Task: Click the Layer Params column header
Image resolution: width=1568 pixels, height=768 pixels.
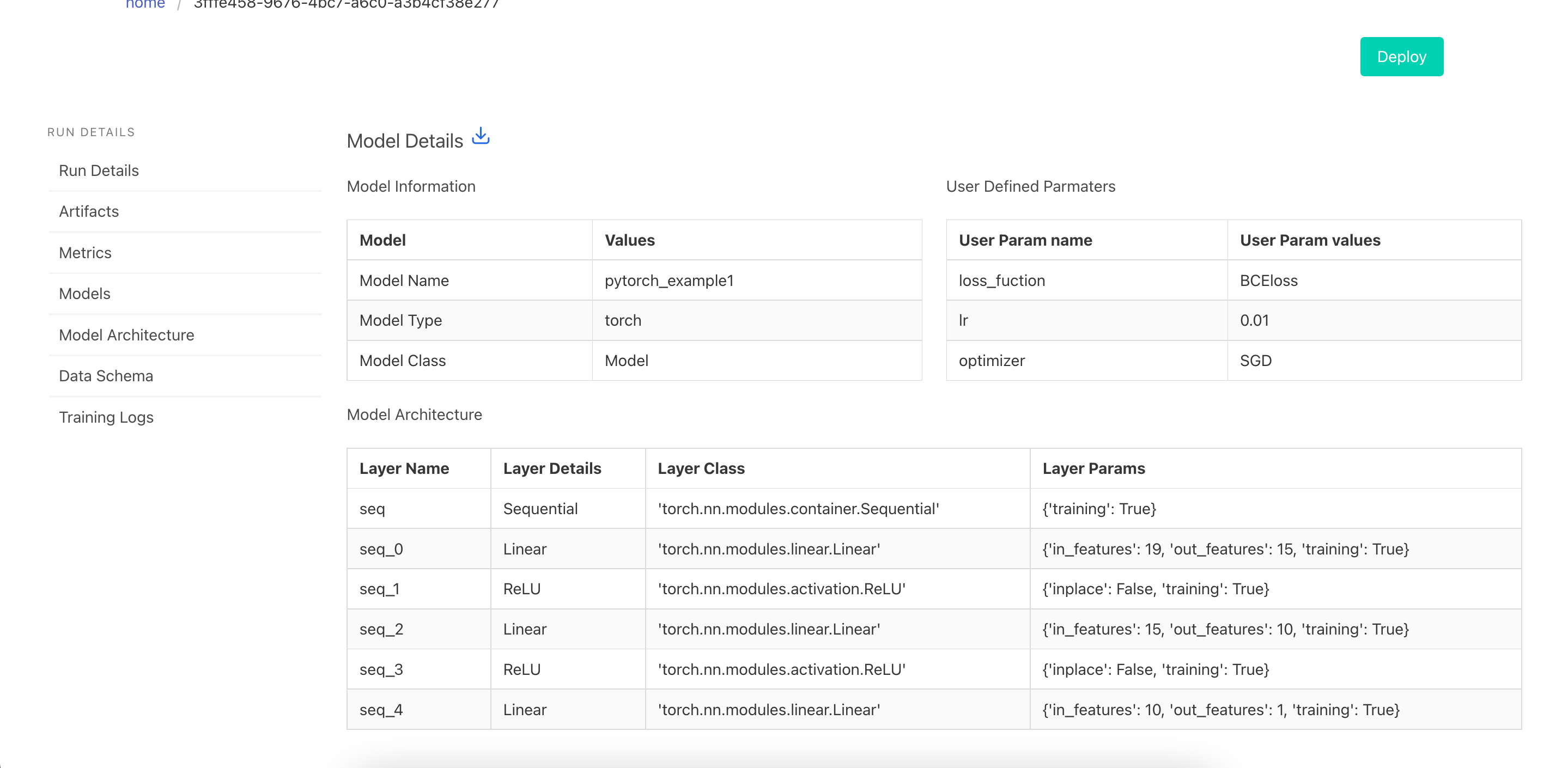Action: [x=1093, y=468]
